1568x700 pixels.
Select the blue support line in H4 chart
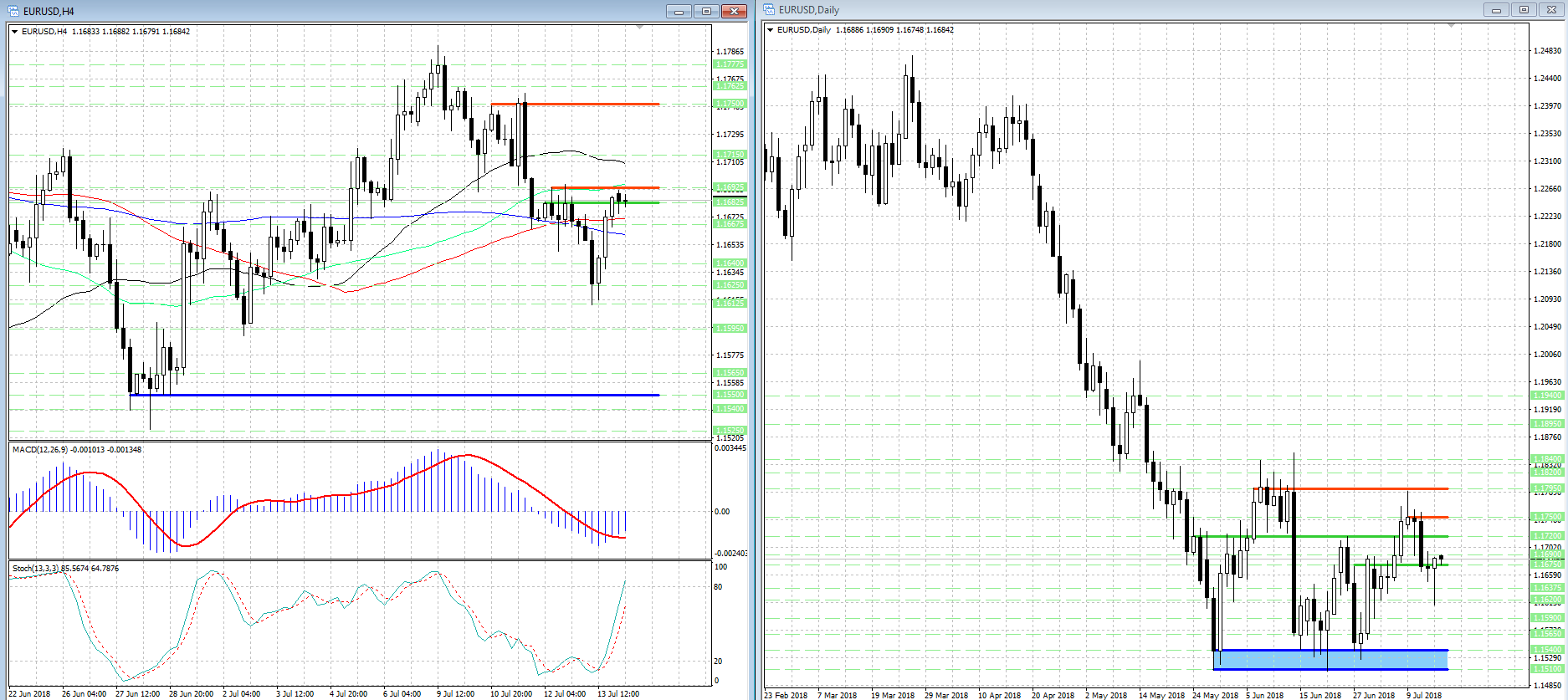coord(394,395)
